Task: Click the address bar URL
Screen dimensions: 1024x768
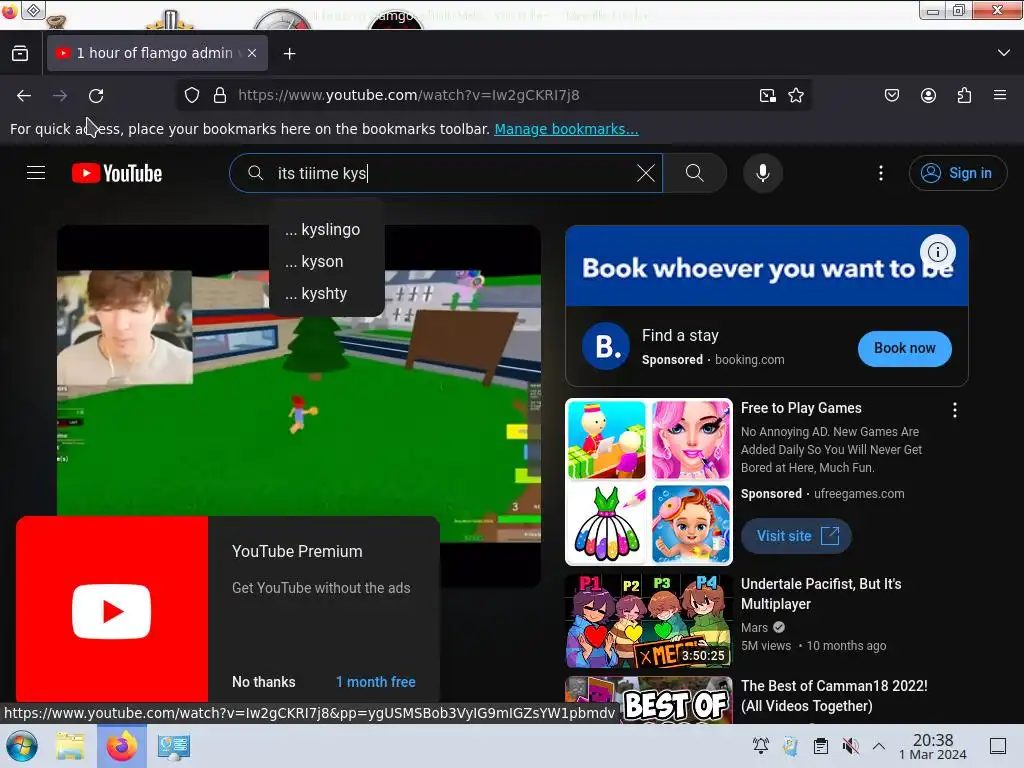Action: click(409, 95)
